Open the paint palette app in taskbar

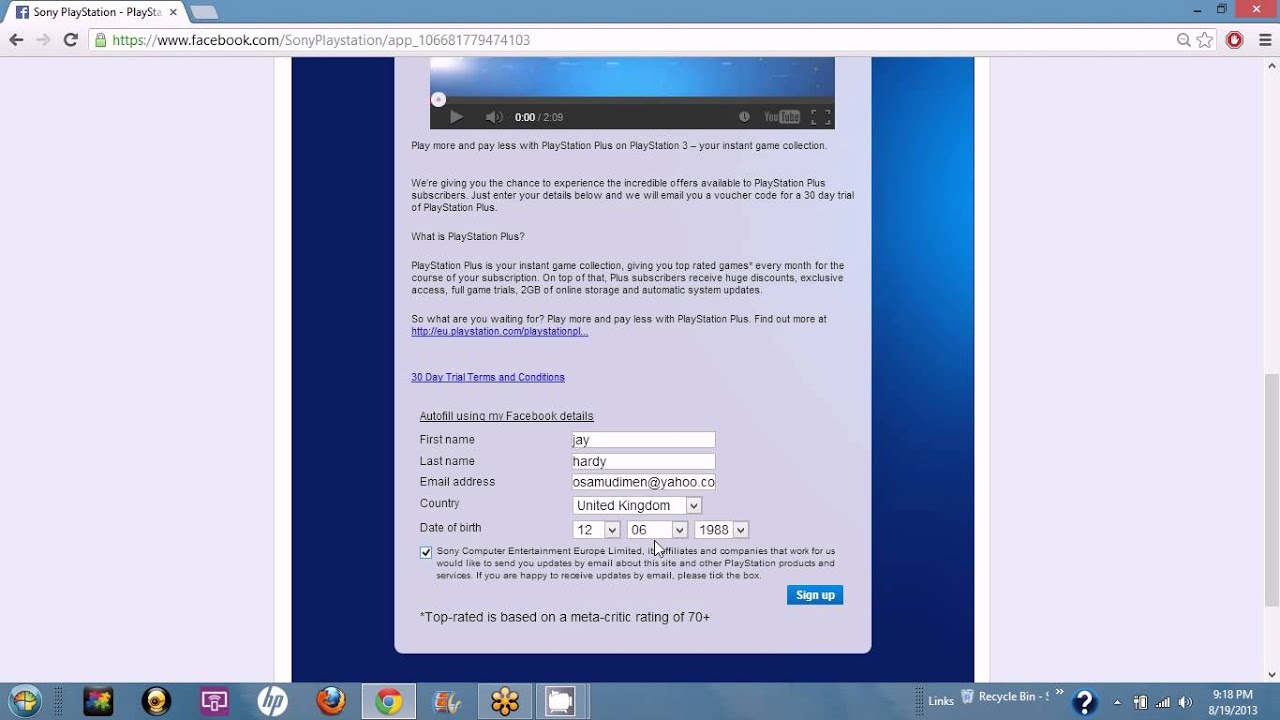pos(447,702)
